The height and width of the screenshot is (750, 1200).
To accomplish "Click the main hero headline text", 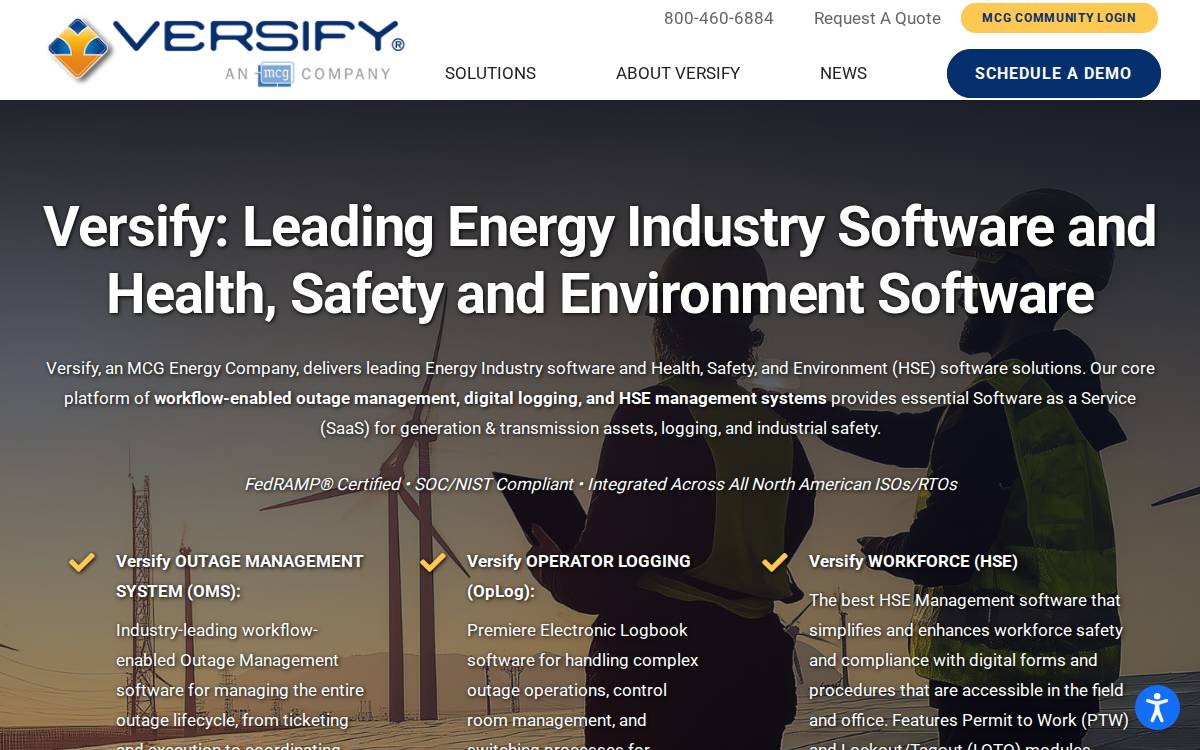I will (600, 260).
